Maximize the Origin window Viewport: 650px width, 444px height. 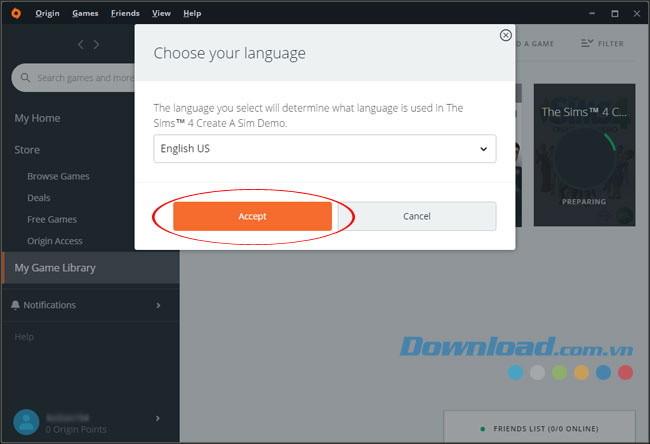click(x=615, y=13)
